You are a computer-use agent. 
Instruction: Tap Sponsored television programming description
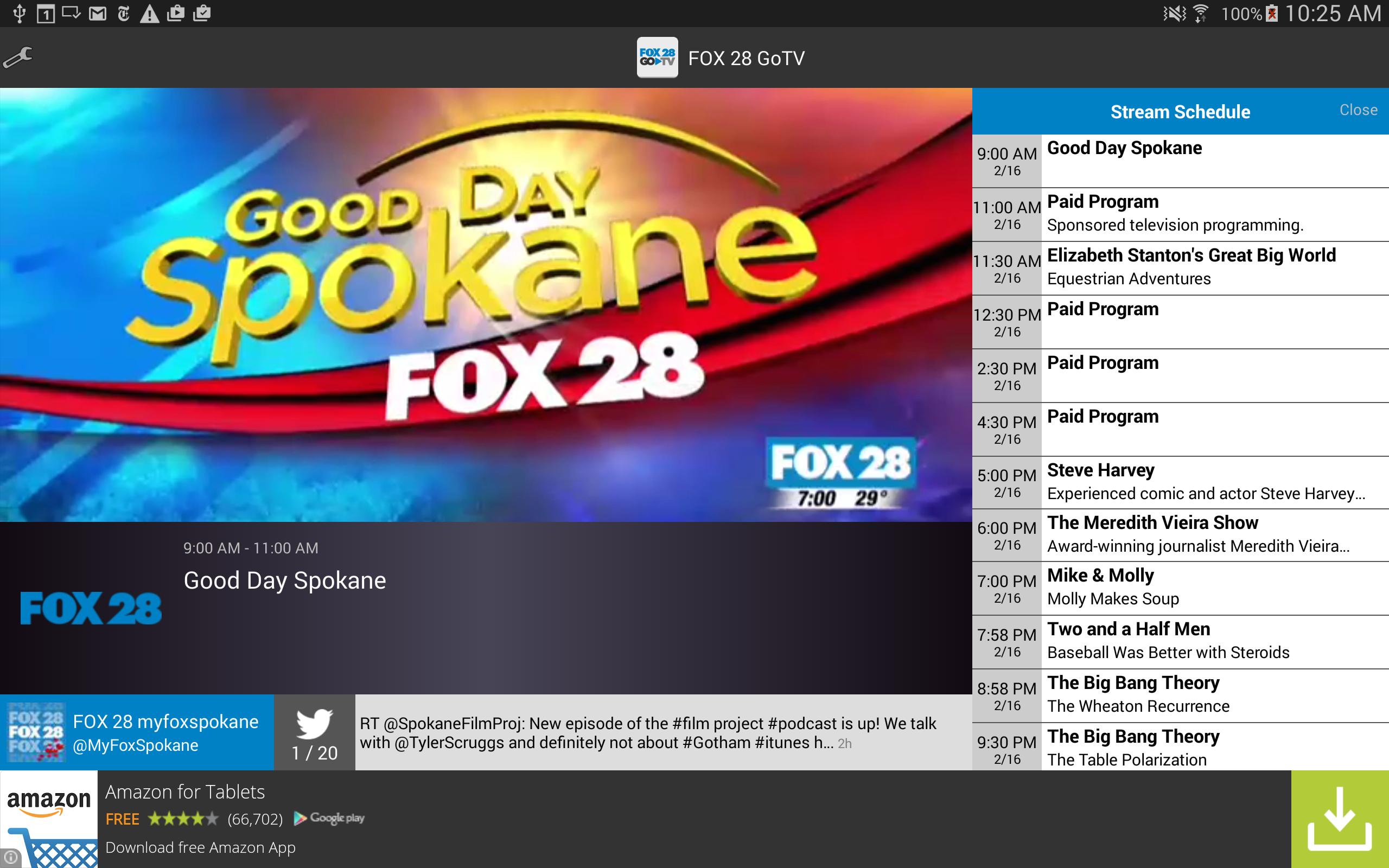1175,225
